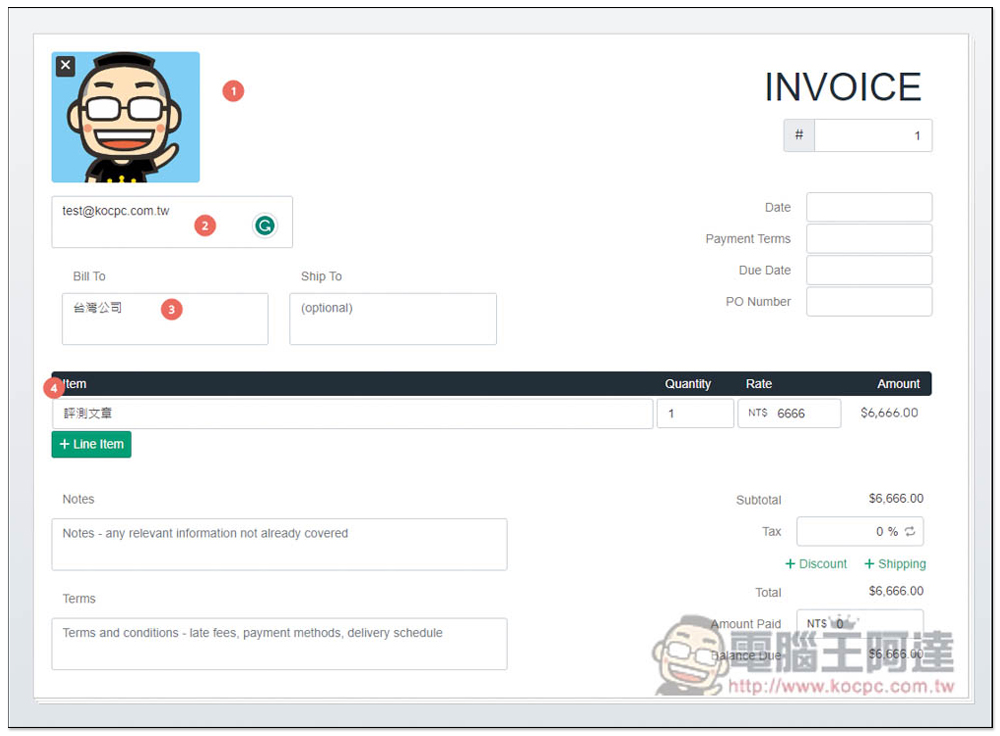Click the Payment Terms input
The width and height of the screenshot is (1000, 736).
pos(869,239)
